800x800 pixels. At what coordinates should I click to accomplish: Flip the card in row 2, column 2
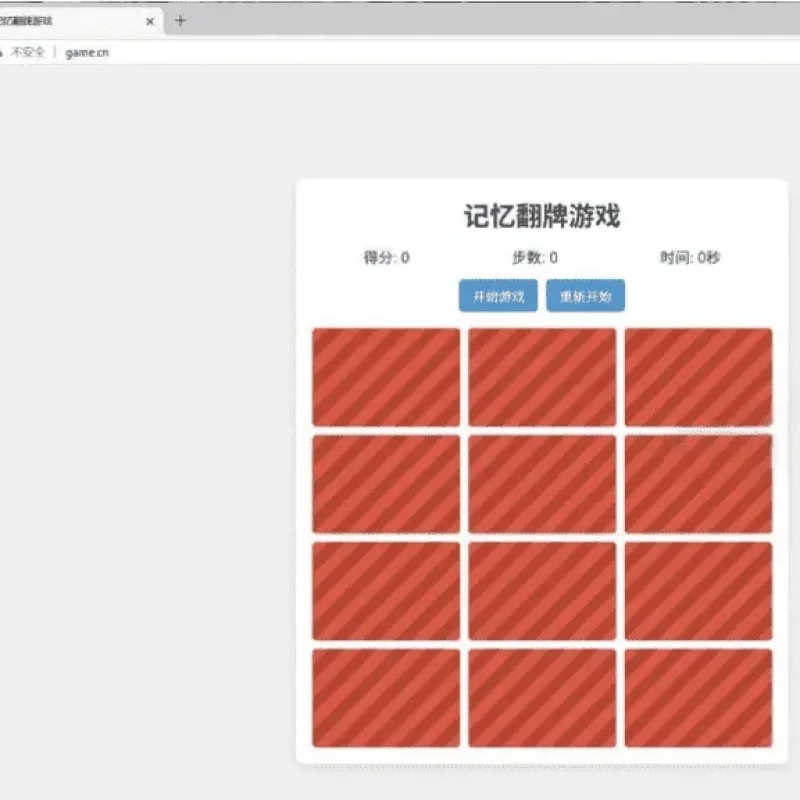click(x=542, y=484)
